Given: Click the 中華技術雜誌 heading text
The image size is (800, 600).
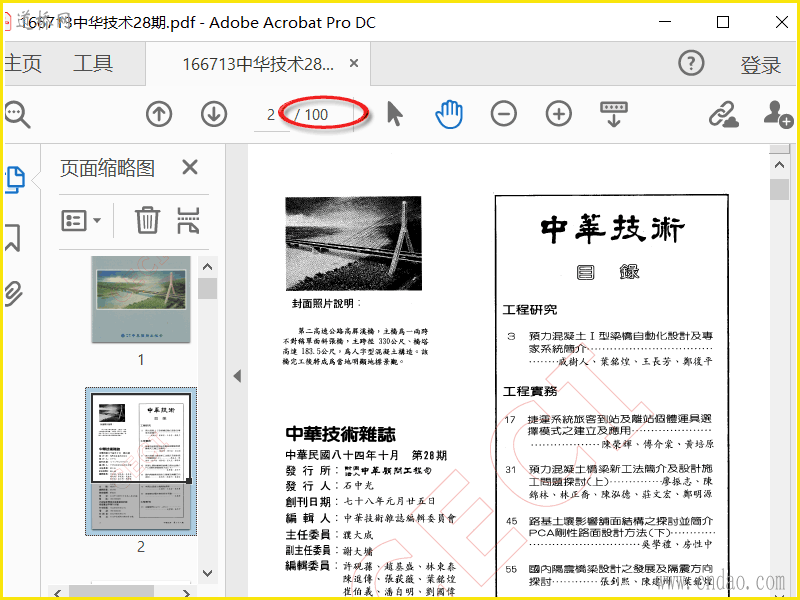Looking at the screenshot, I should click(x=340, y=434).
